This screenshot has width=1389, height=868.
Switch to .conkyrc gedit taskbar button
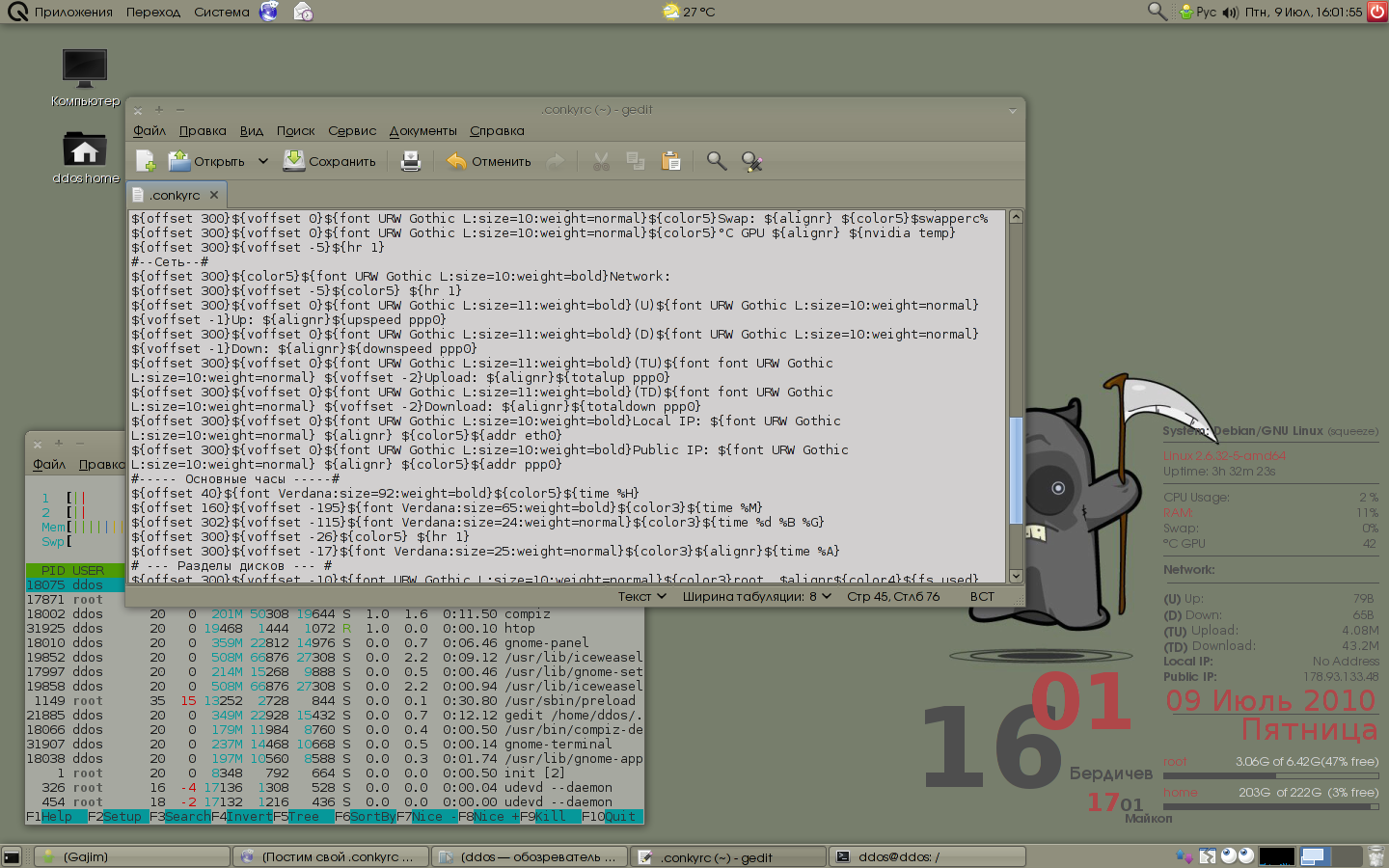coord(727,856)
